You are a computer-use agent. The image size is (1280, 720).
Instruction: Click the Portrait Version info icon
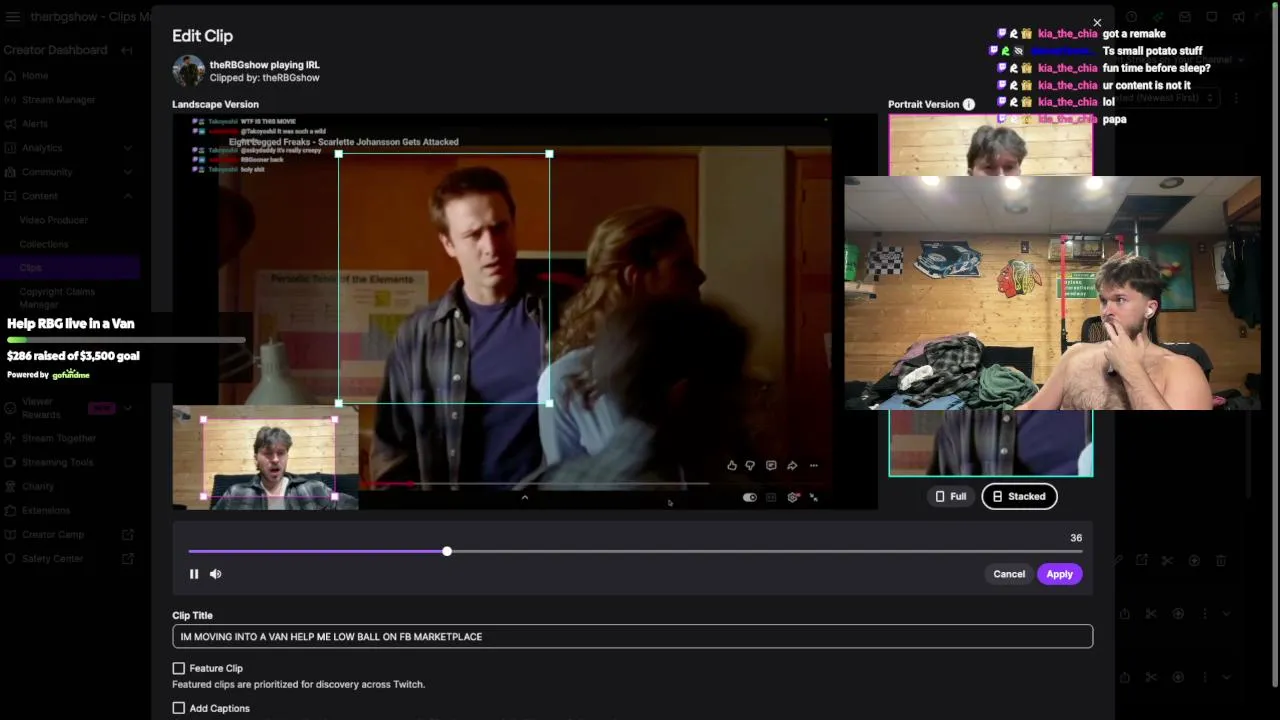pos(968,104)
